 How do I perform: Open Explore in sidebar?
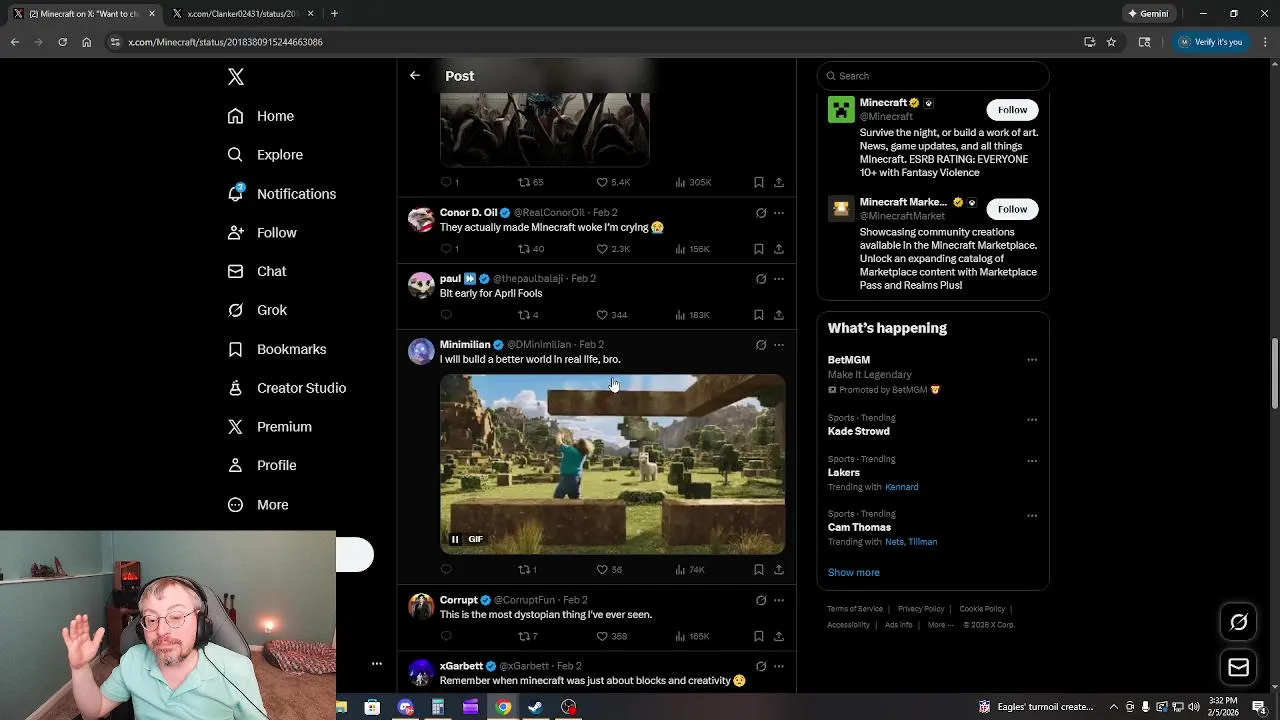[265, 155]
